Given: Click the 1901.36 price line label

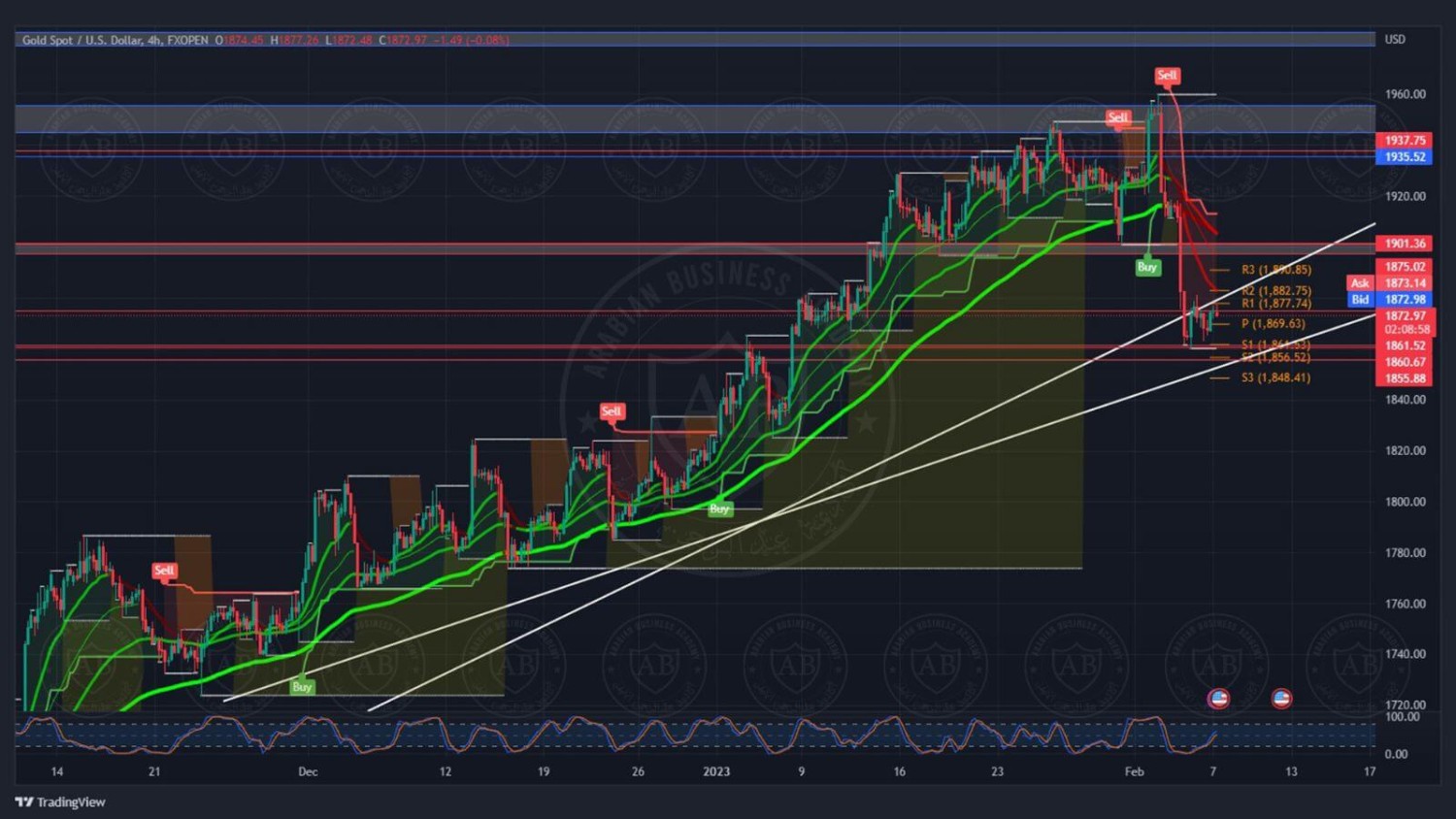Looking at the screenshot, I should click(1404, 244).
